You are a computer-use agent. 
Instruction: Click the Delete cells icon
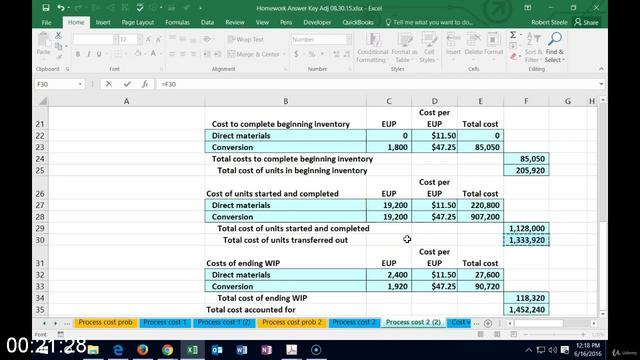(473, 40)
